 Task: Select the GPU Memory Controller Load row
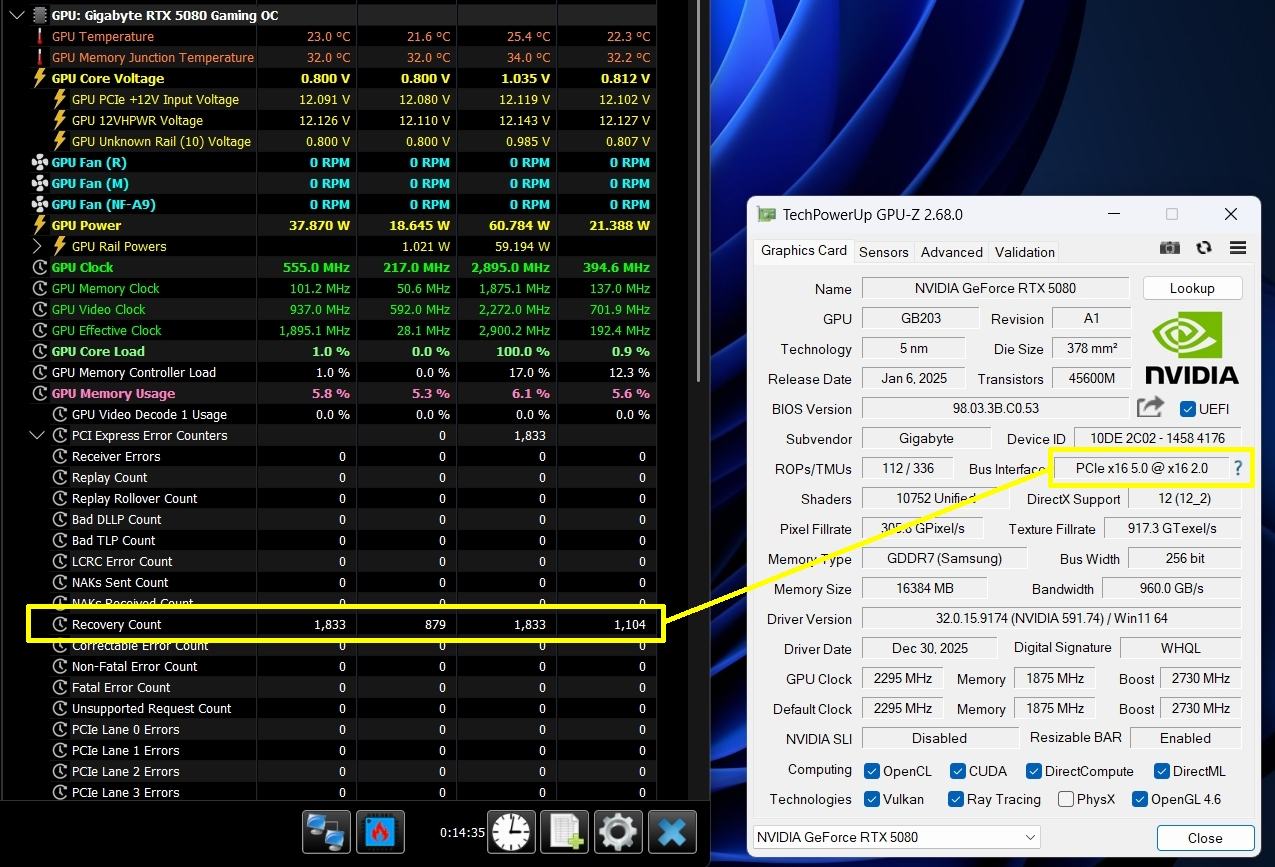[x=344, y=372]
